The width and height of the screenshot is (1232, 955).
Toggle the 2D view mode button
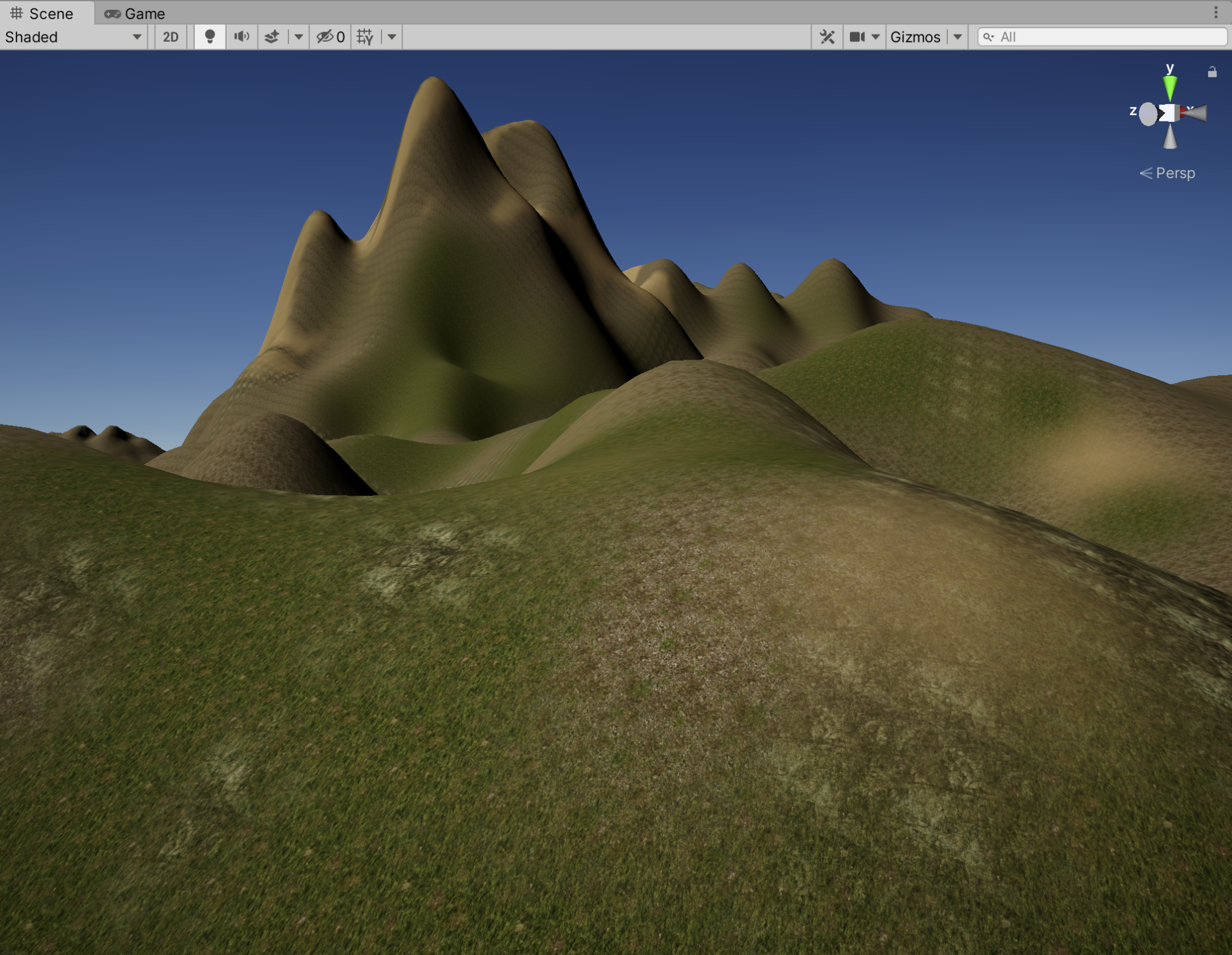click(170, 37)
